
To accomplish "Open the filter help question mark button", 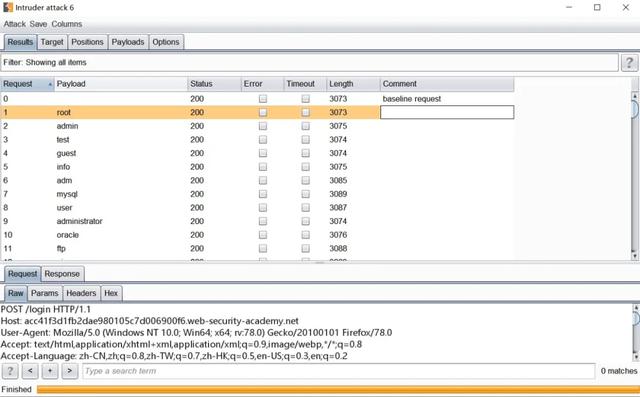I will click(x=629, y=63).
